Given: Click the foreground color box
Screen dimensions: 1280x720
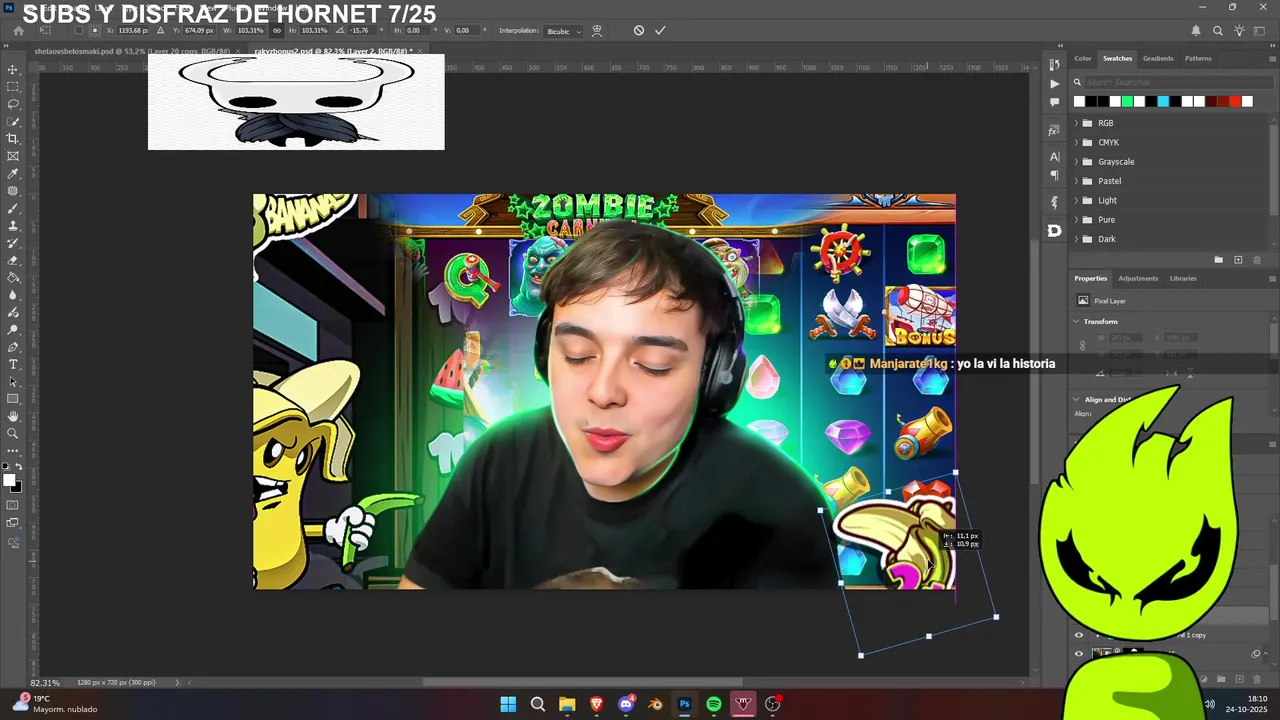Looking at the screenshot, I should (x=9, y=480).
